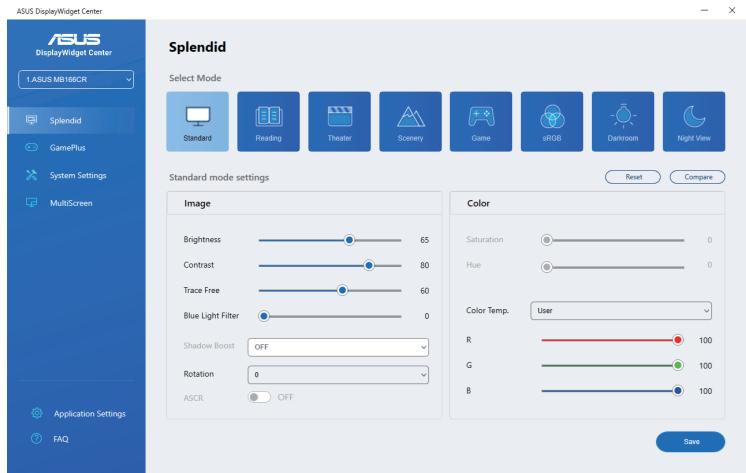746x473 pixels.
Task: Click the Saturation slider handle
Action: pos(547,240)
